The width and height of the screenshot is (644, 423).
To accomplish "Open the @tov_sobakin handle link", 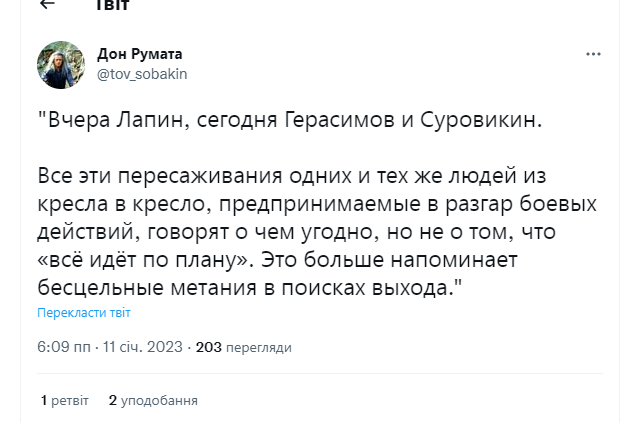I will [x=142, y=73].
